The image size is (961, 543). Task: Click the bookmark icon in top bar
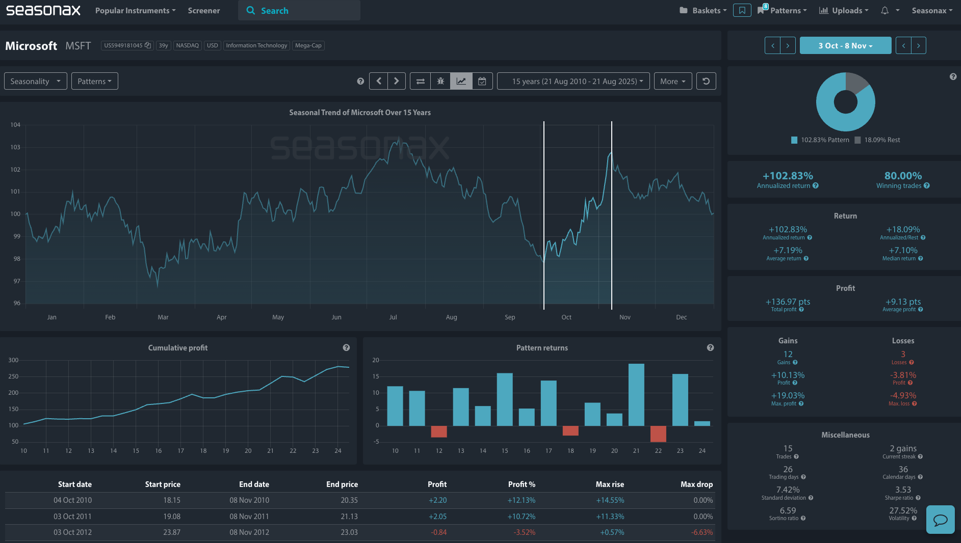click(742, 10)
